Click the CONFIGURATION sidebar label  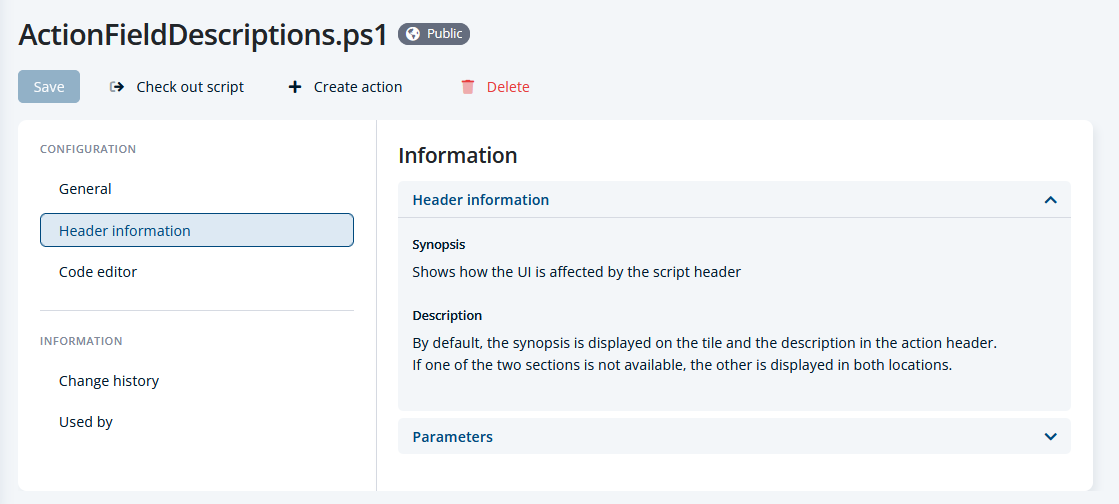pos(88,149)
